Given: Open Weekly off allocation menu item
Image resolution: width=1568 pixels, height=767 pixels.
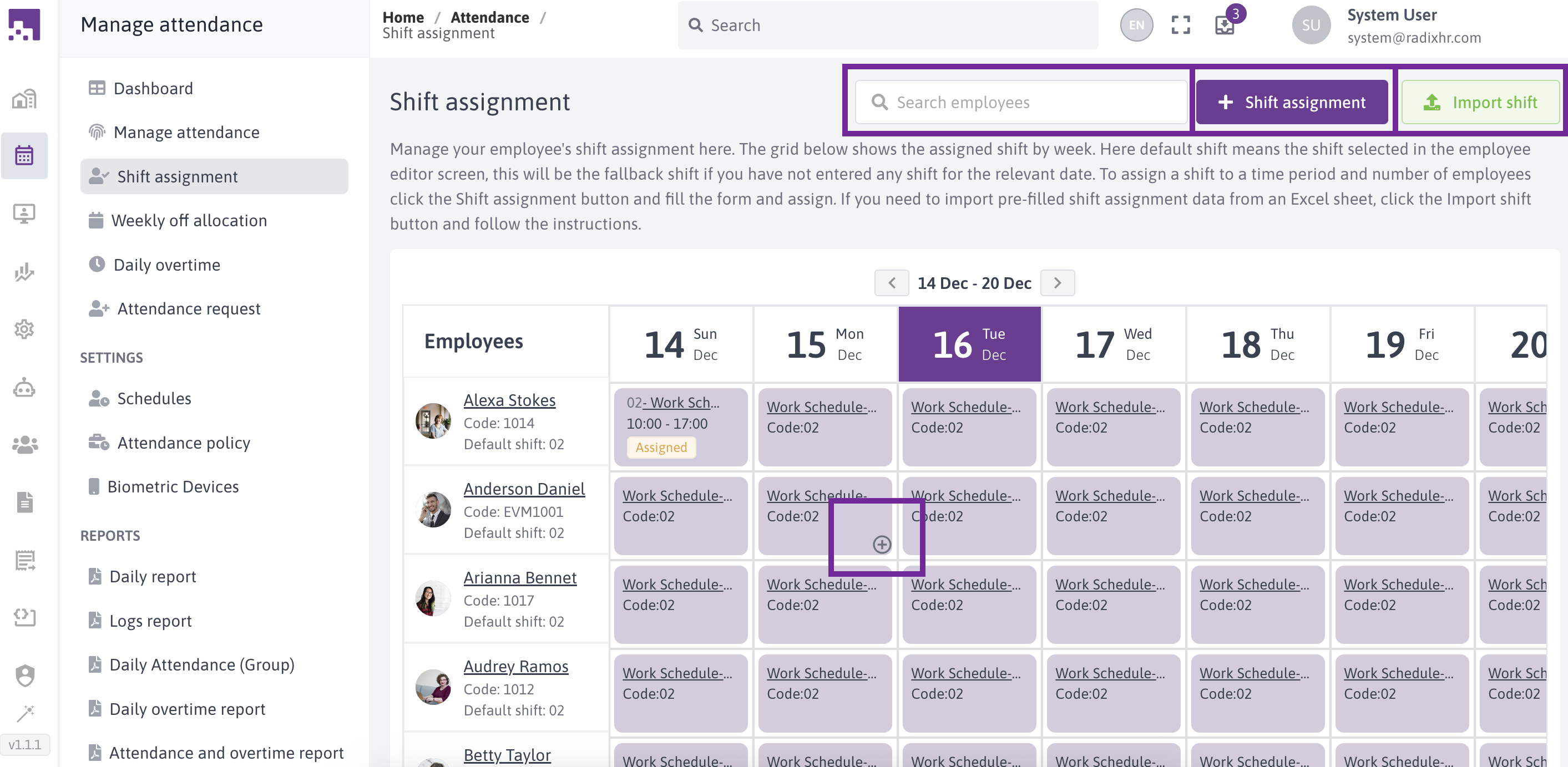Looking at the screenshot, I should point(189,220).
